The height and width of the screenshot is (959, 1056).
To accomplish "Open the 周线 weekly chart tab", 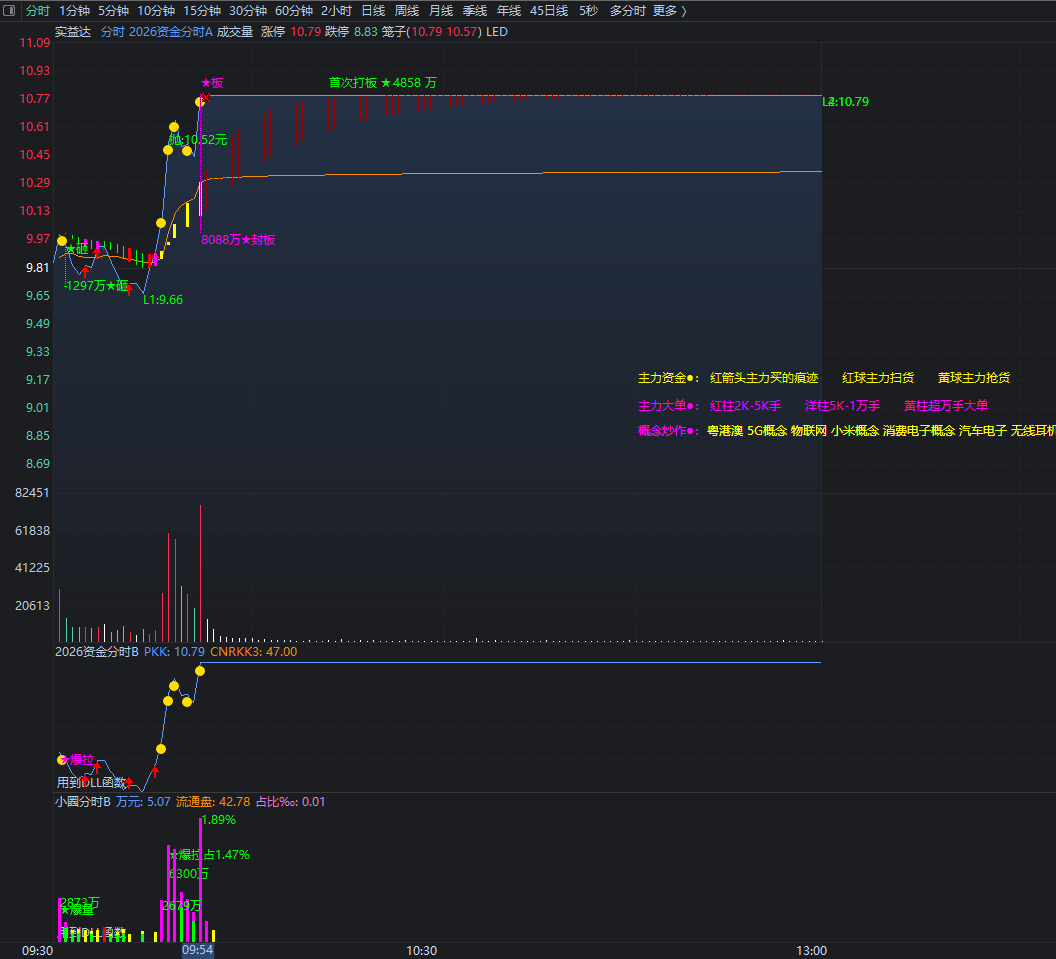I will 407,11.
